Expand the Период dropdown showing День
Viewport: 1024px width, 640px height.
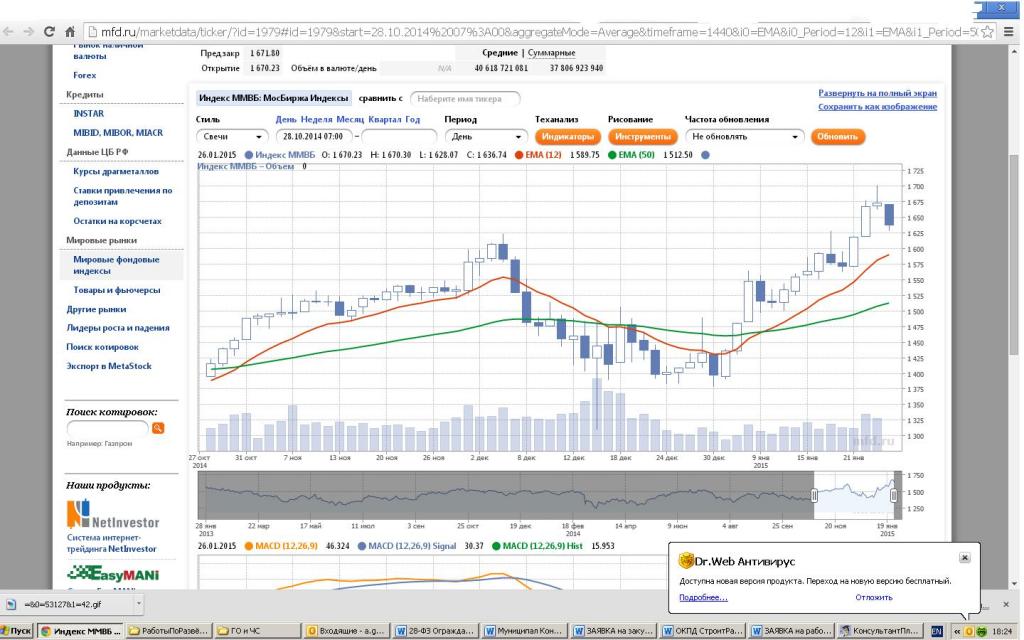coord(486,136)
